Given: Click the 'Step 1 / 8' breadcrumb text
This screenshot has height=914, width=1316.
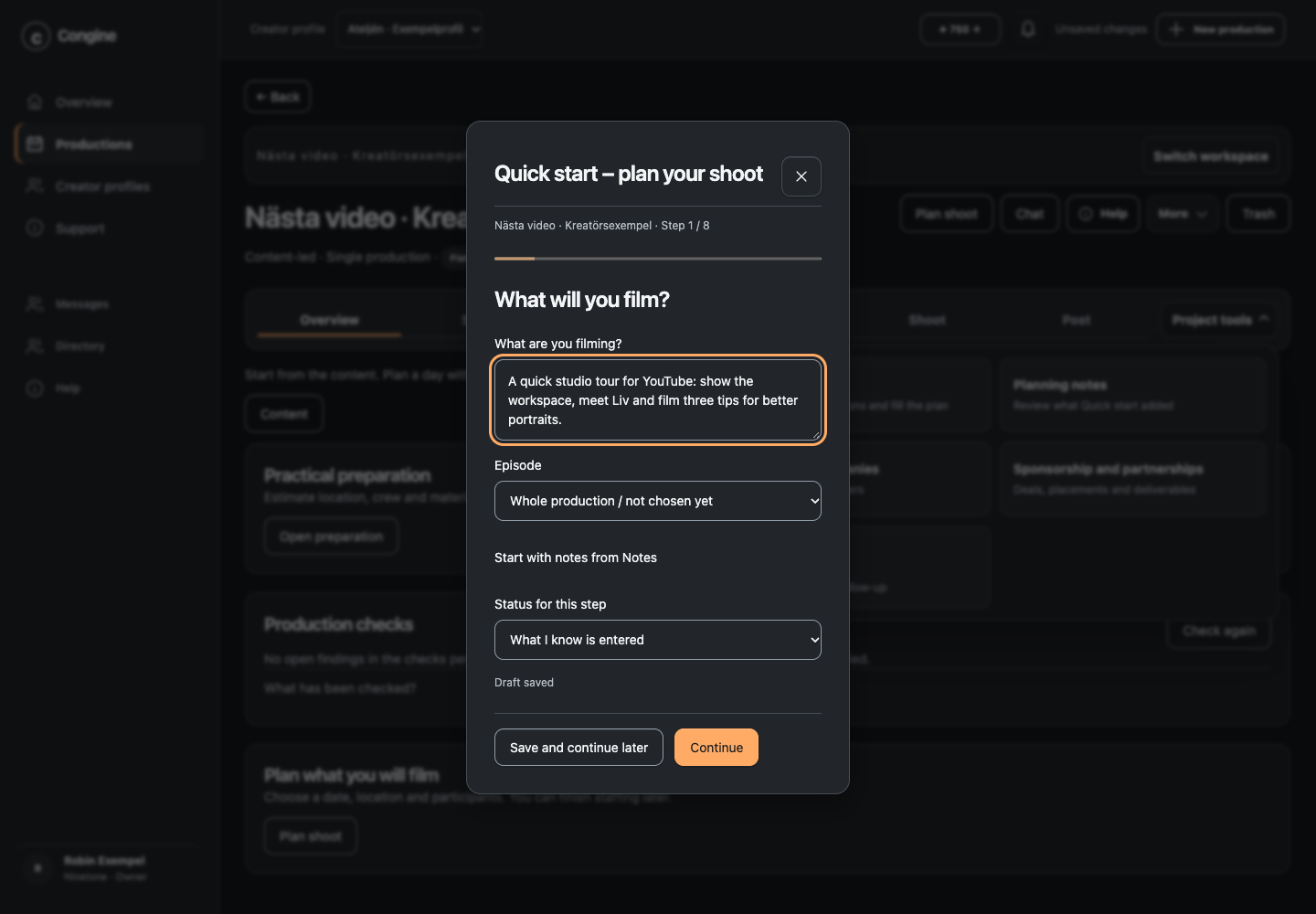Looking at the screenshot, I should 685,226.
